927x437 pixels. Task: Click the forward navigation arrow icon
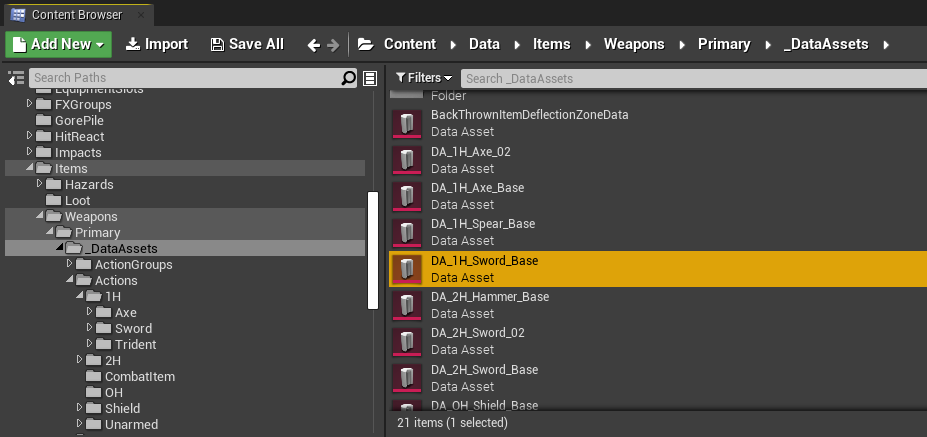pos(332,44)
